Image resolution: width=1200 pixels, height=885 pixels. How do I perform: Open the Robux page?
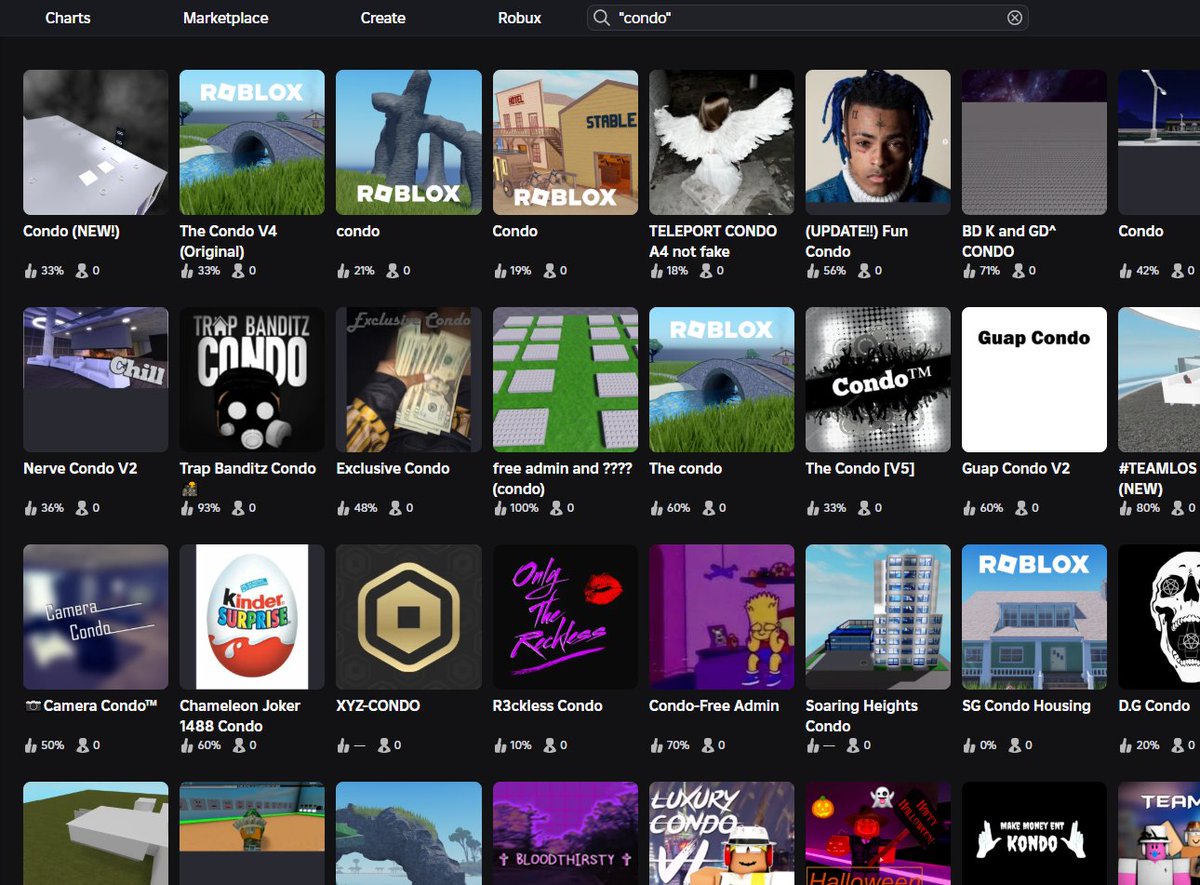[x=520, y=18]
